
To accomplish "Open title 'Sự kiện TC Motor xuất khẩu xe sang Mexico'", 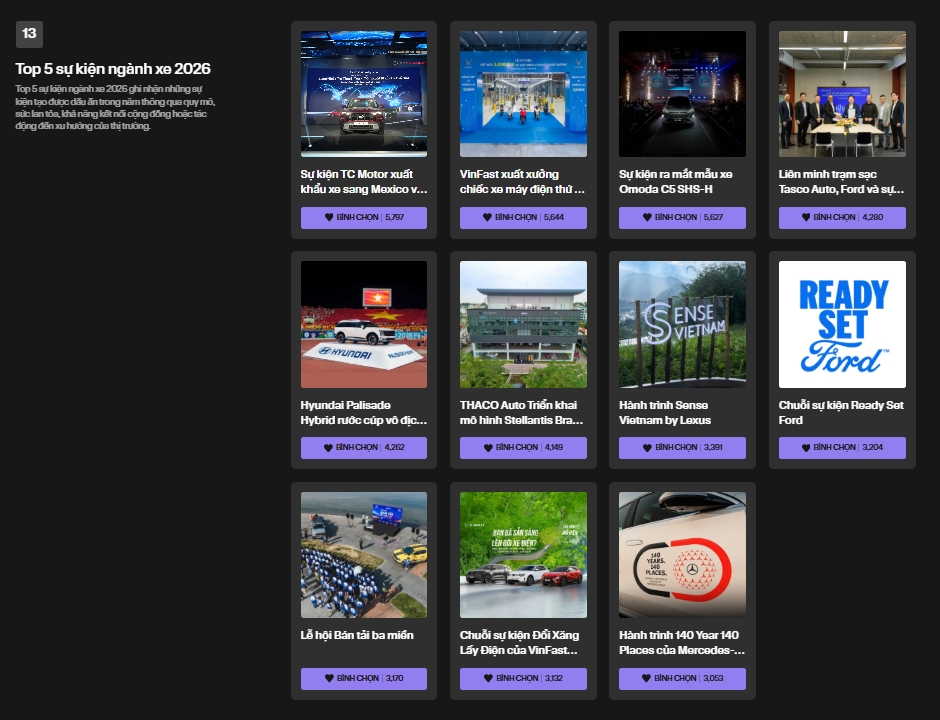I will click(364, 182).
